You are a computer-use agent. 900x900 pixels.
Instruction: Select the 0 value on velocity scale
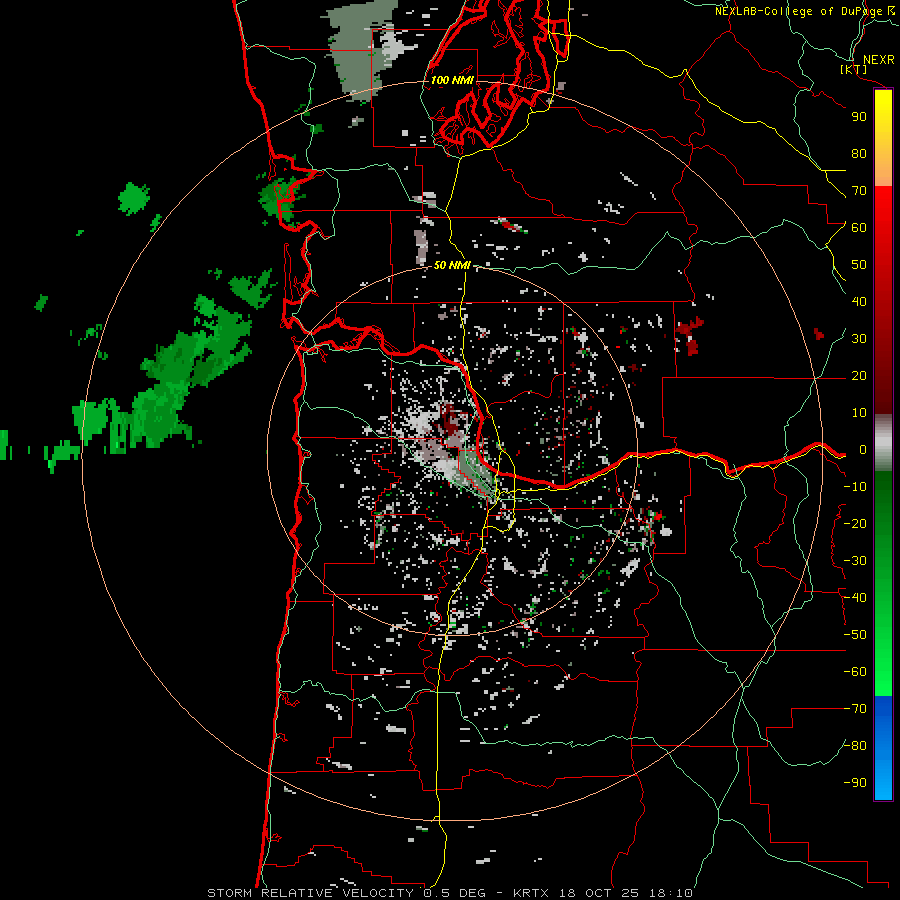tap(863, 450)
